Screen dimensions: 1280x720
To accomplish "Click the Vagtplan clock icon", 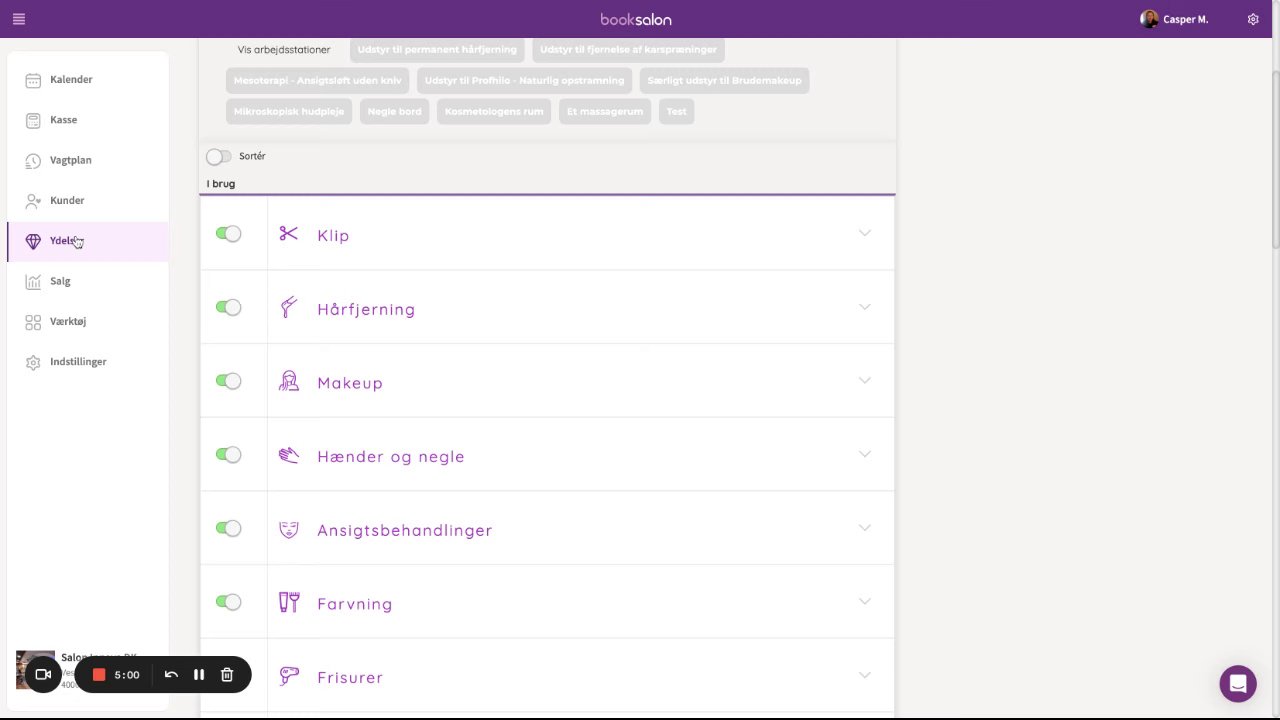I will click(x=33, y=160).
